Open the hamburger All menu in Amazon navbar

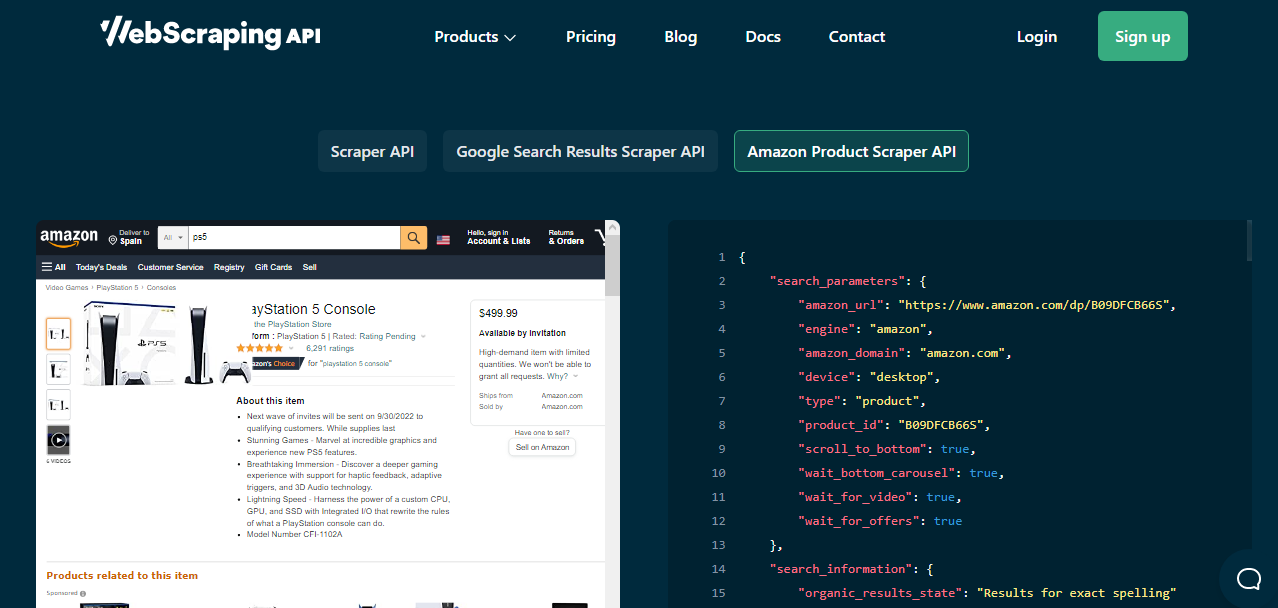[x=52, y=266]
